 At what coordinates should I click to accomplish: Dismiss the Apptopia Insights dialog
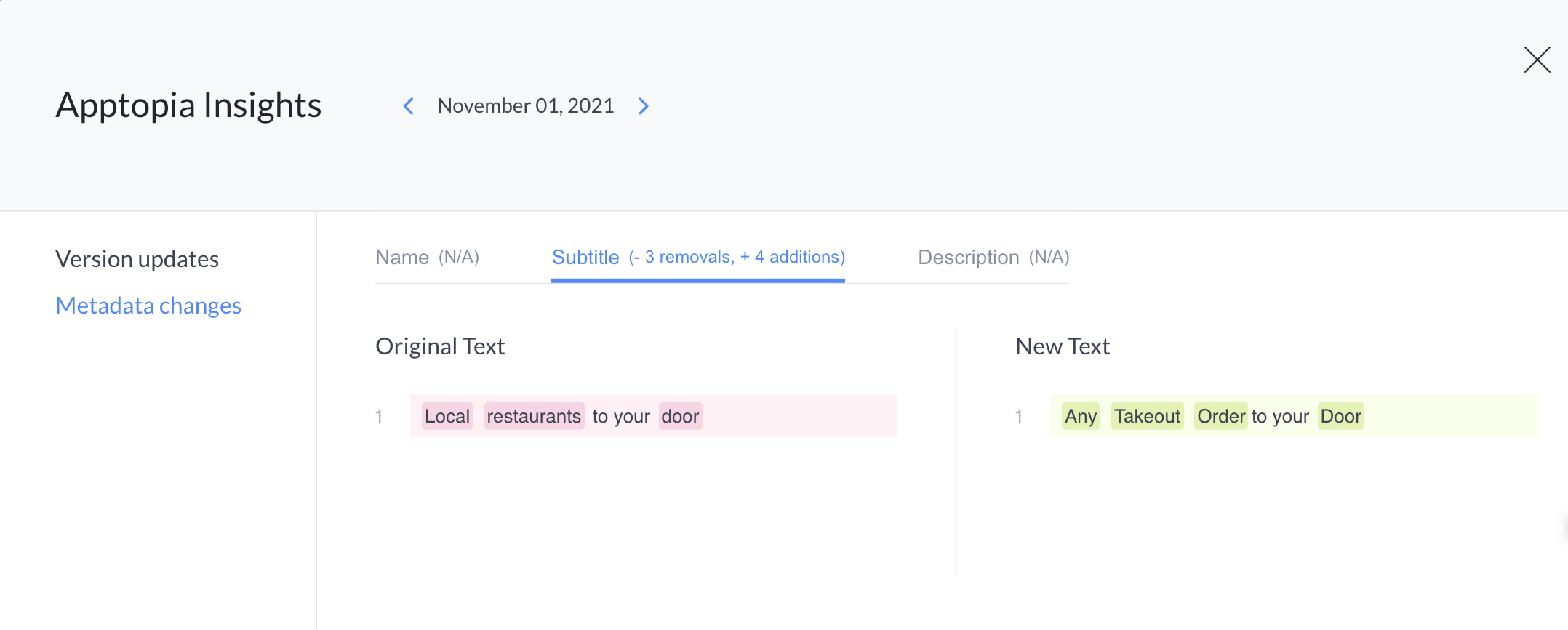coord(1536,60)
